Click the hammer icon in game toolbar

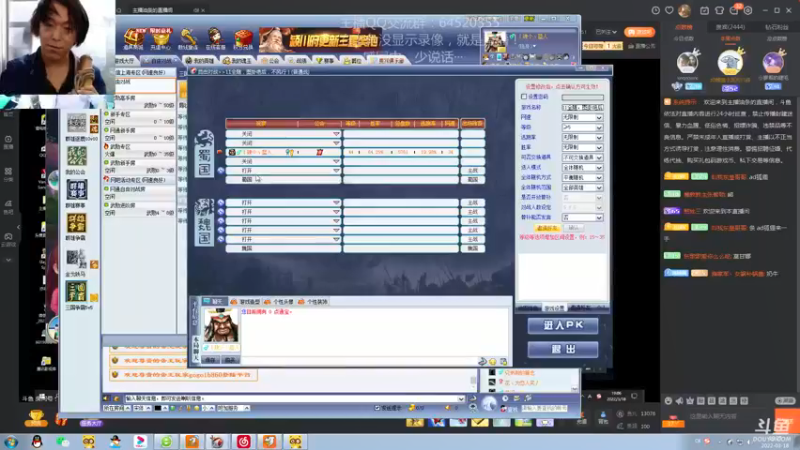188,39
